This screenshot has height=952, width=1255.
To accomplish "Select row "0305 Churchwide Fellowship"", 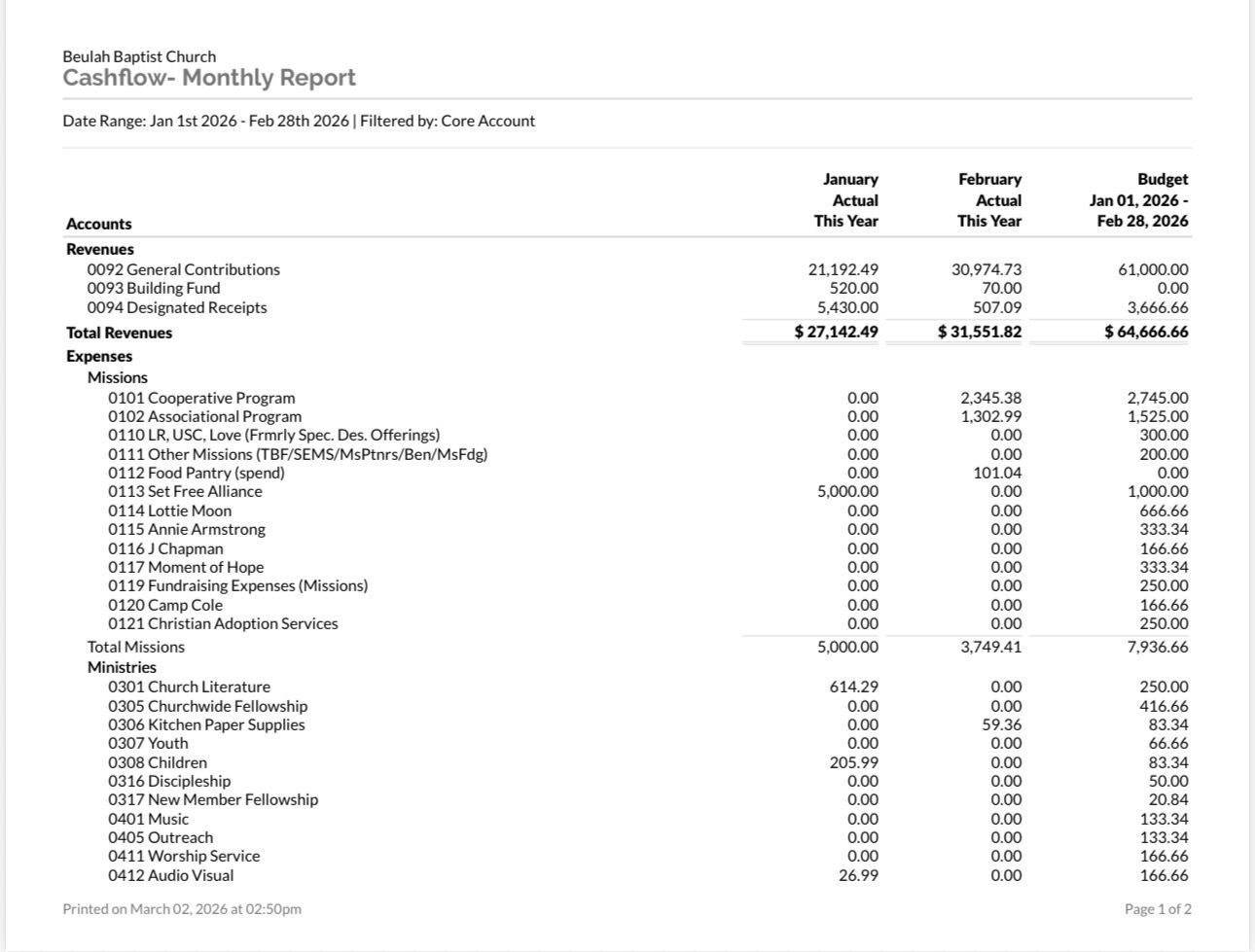I will [627, 706].
